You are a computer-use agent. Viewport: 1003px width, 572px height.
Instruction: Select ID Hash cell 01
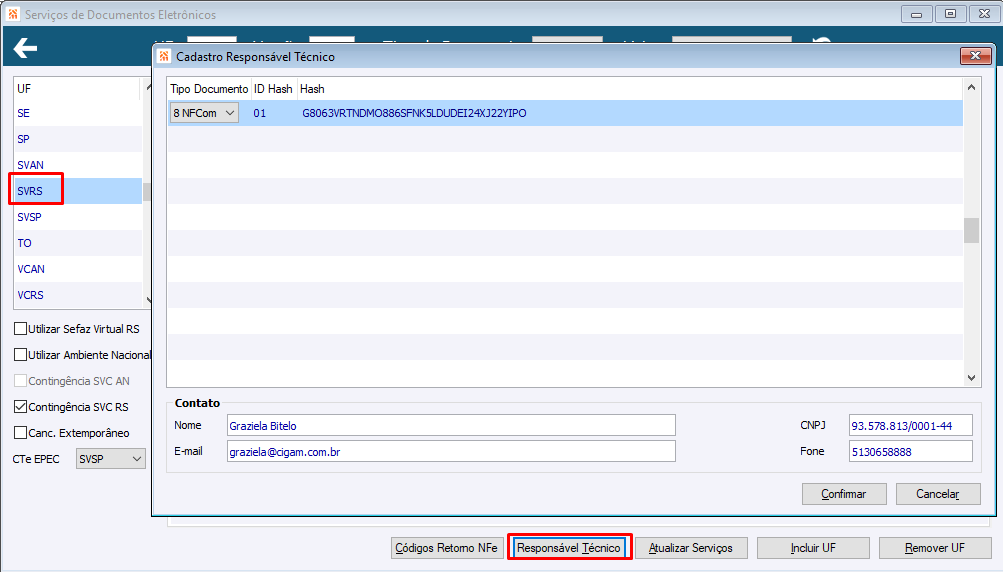tap(260, 113)
